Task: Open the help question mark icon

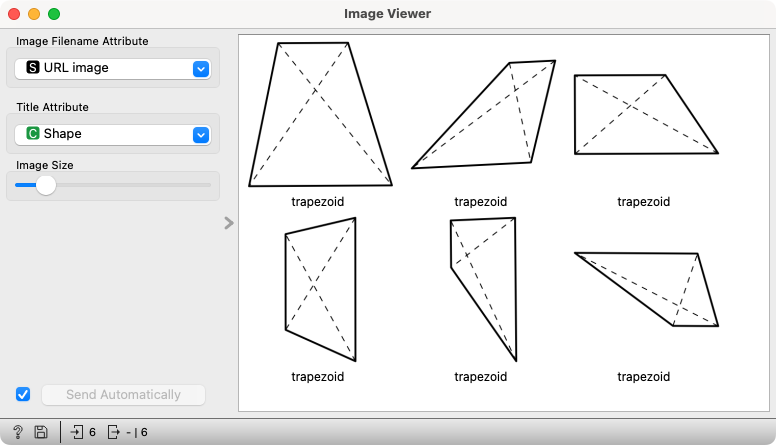Action: (18, 432)
